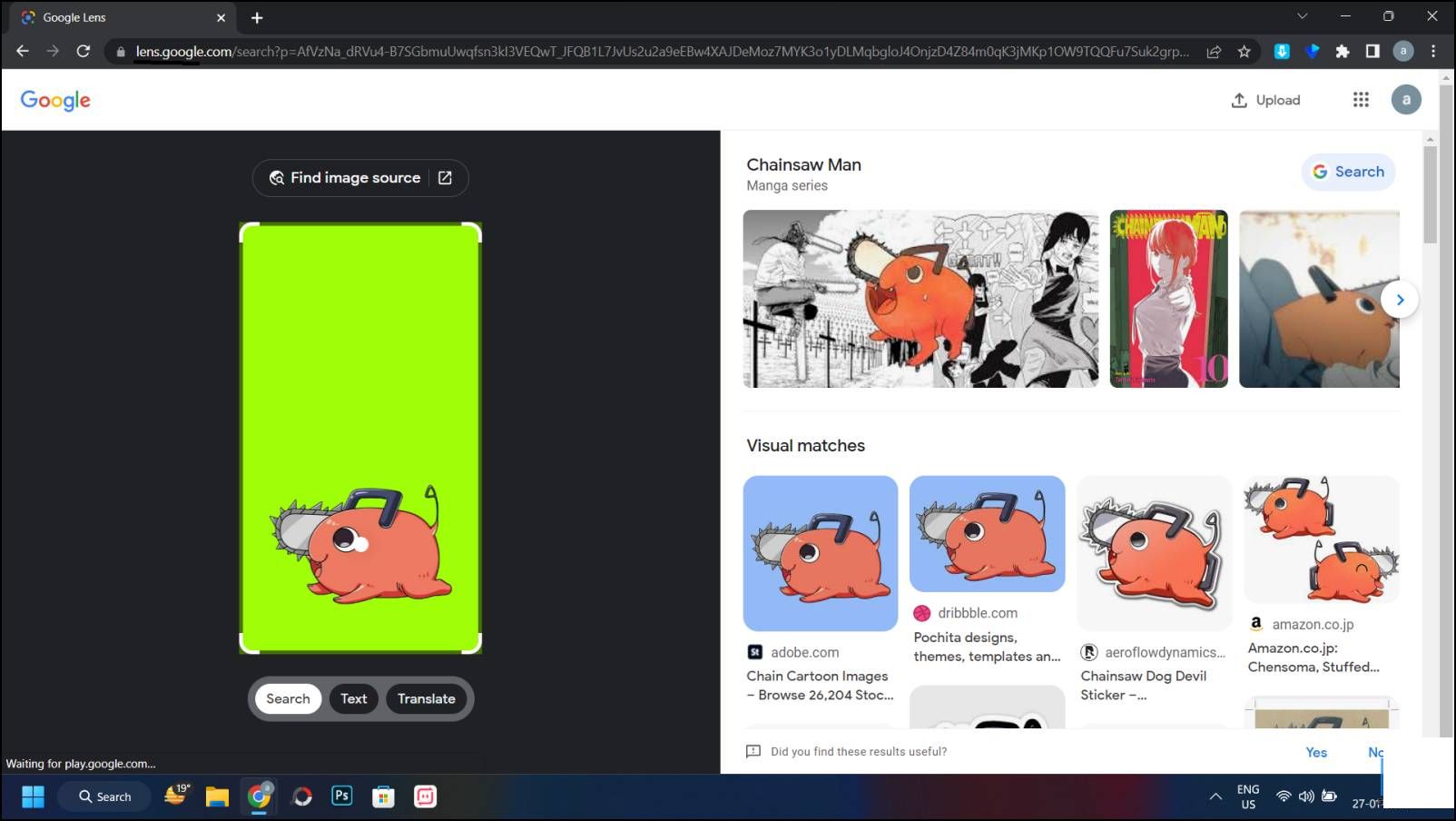
Task: Open the Google apps grid
Action: pyautogui.click(x=1361, y=100)
